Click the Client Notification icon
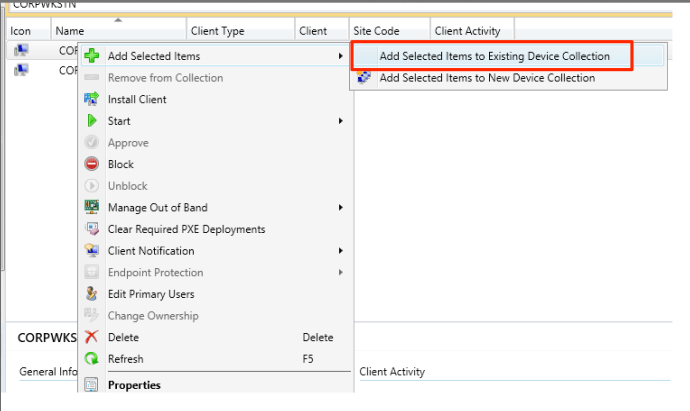Image resolution: width=690 pixels, height=411 pixels. pyautogui.click(x=92, y=250)
